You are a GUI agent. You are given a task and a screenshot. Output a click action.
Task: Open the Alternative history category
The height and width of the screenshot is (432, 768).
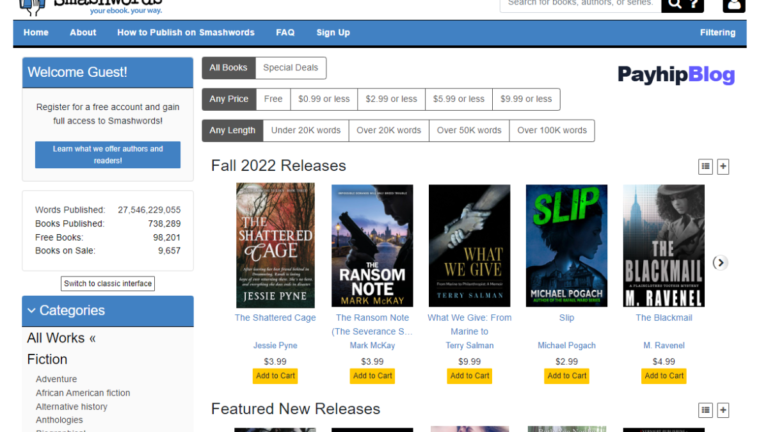[72, 407]
